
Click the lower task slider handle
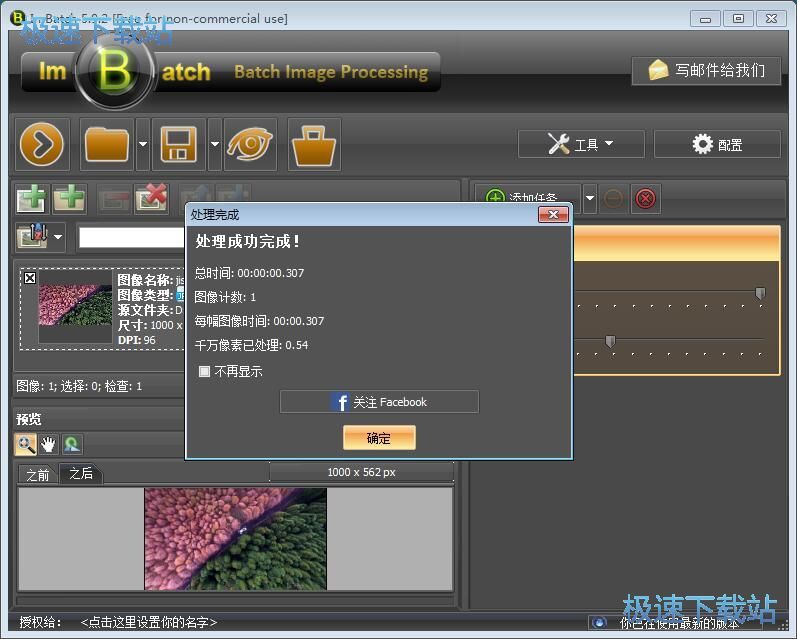(x=610, y=341)
